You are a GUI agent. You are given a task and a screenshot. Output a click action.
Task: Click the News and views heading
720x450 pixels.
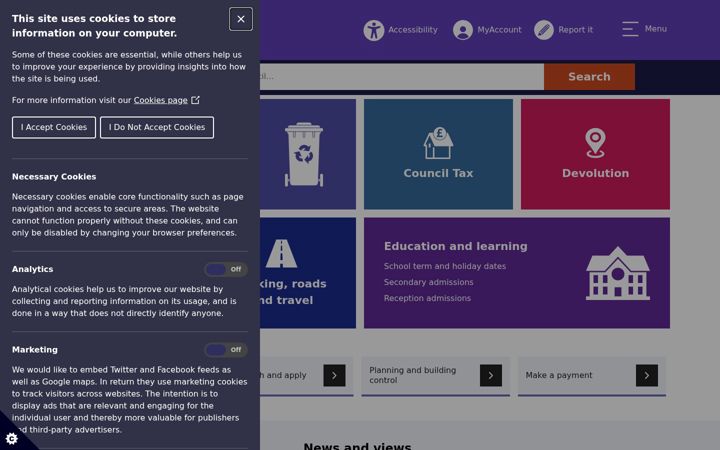(x=357, y=445)
